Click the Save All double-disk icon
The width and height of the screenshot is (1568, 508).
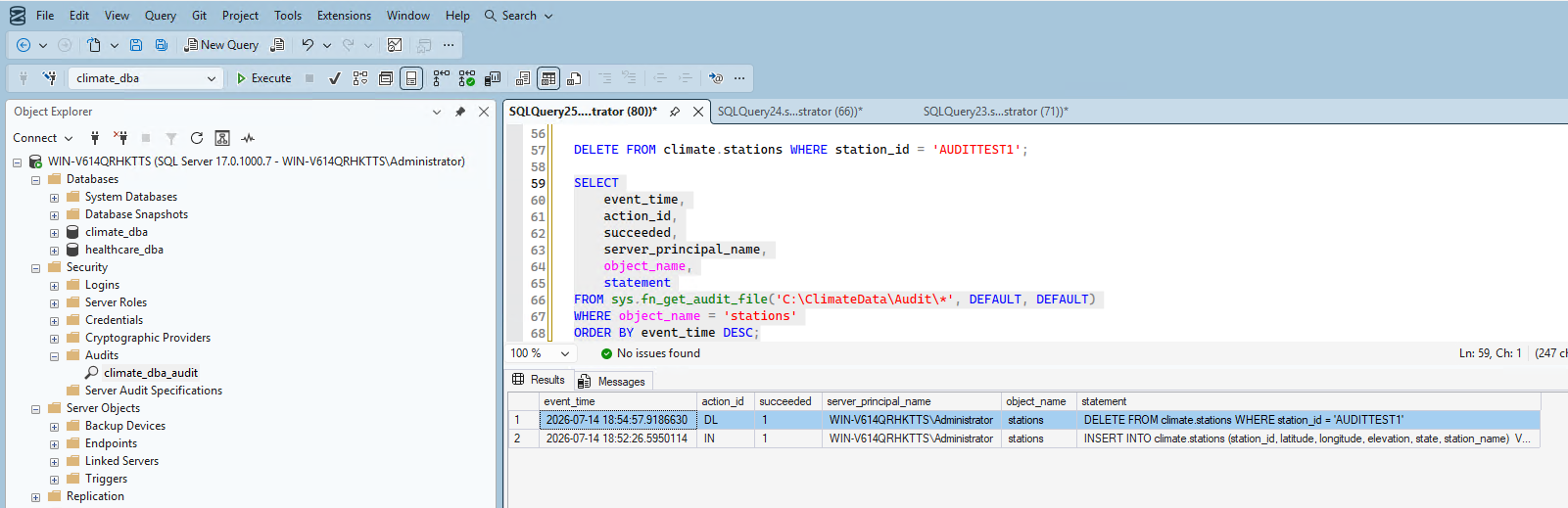(x=162, y=45)
